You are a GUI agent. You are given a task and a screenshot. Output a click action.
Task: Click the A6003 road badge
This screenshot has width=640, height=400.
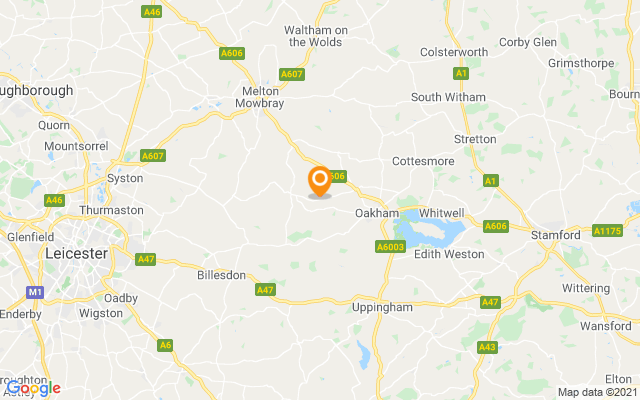(390, 247)
